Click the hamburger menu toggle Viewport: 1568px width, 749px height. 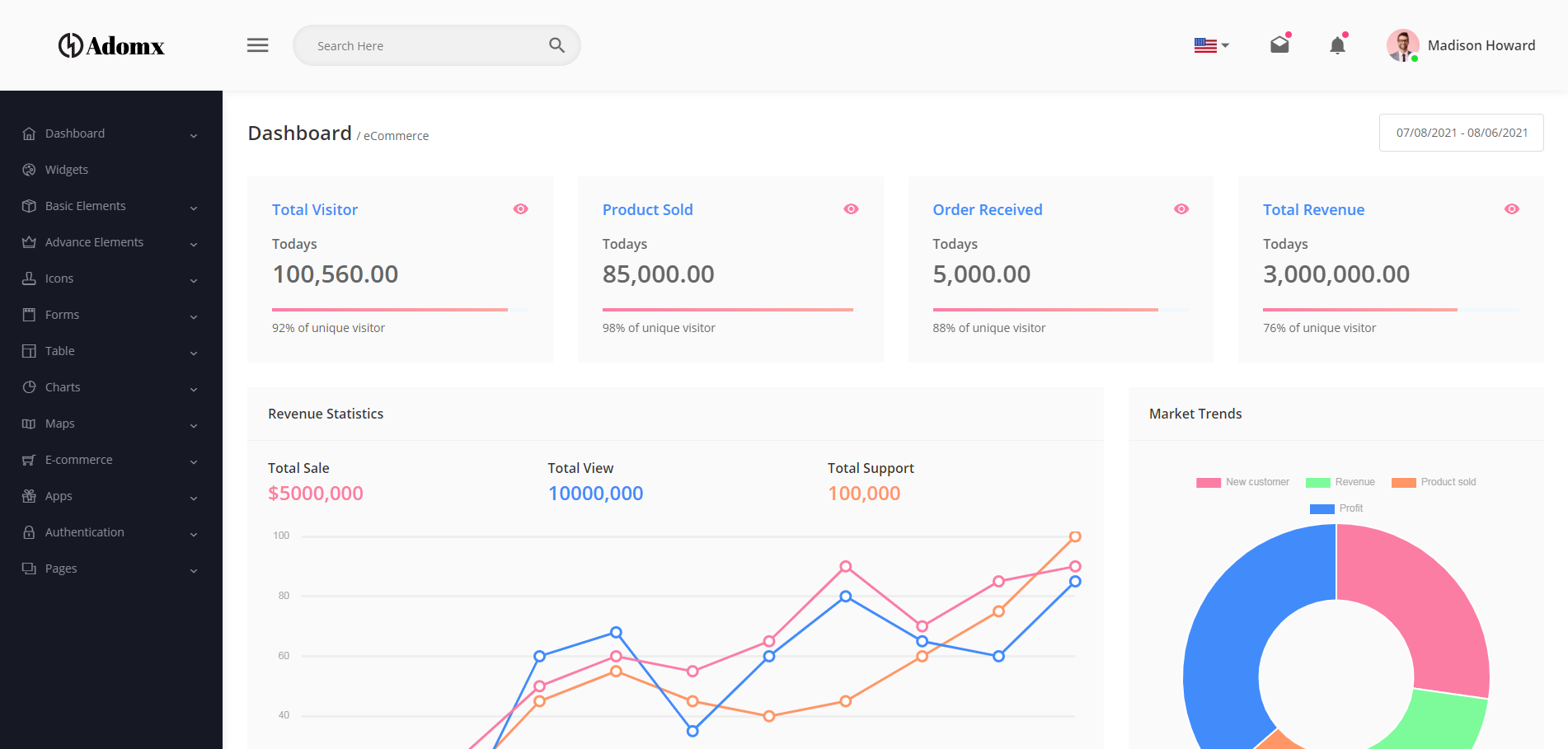(x=257, y=45)
